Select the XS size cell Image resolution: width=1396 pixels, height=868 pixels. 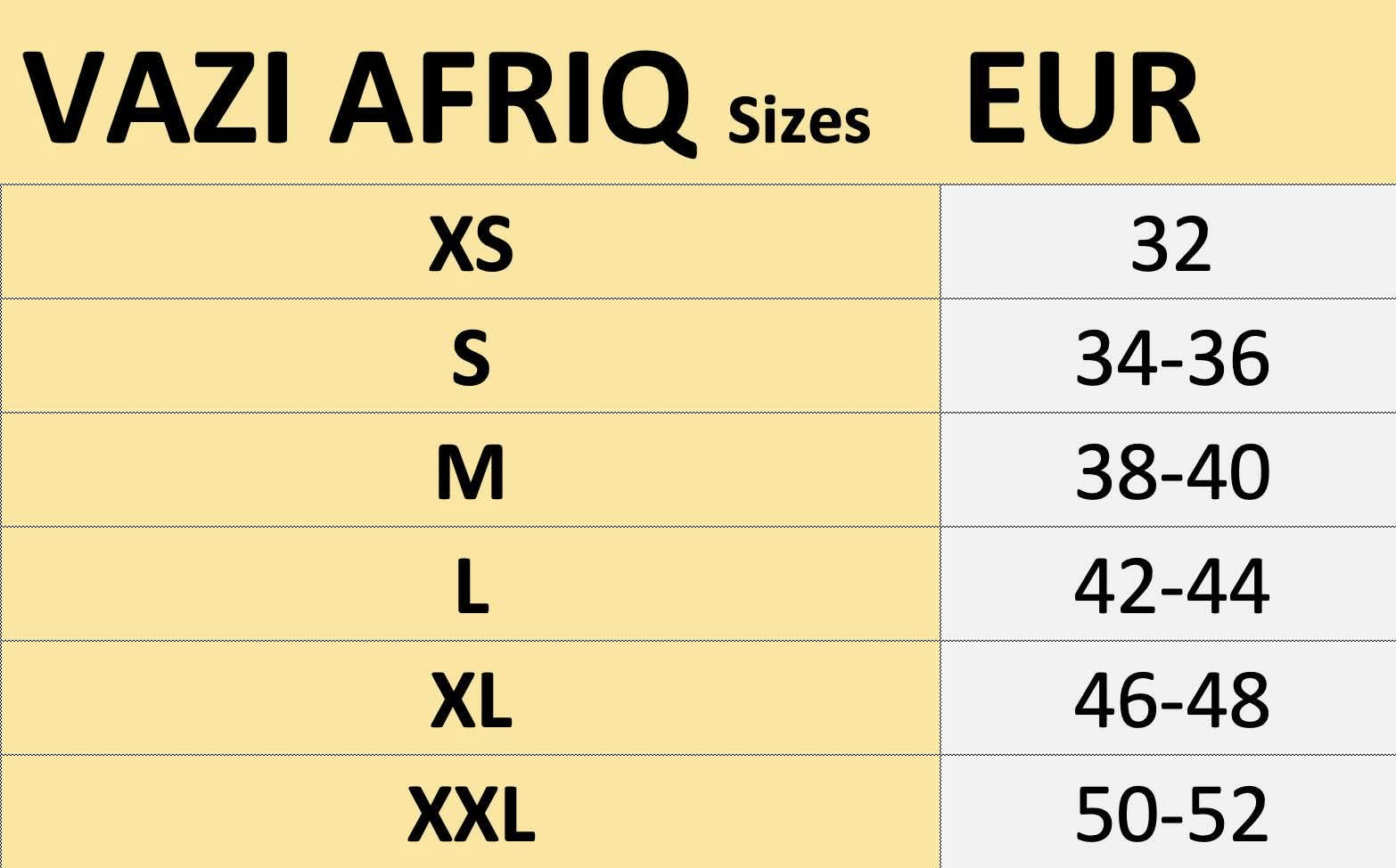pyautogui.click(x=471, y=243)
